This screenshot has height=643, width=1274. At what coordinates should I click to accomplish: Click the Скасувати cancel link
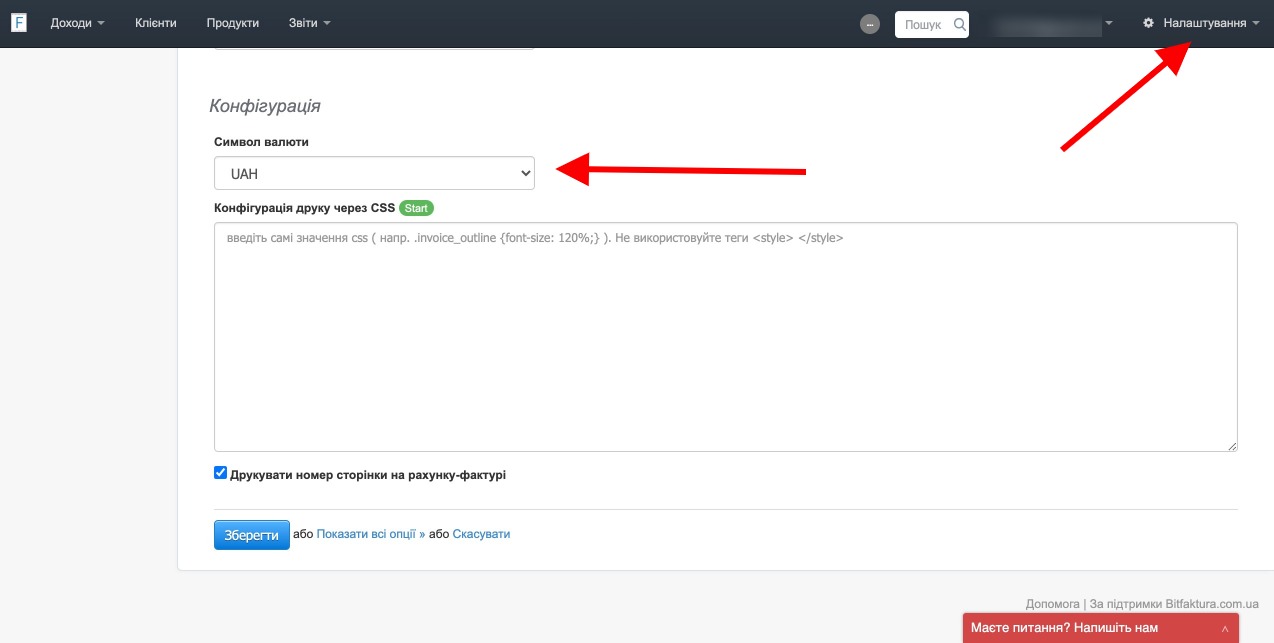click(x=481, y=534)
